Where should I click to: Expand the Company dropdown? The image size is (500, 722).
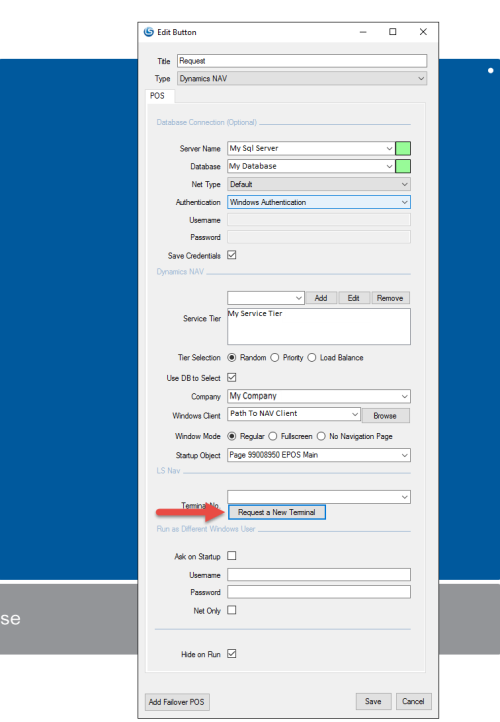coord(319,396)
